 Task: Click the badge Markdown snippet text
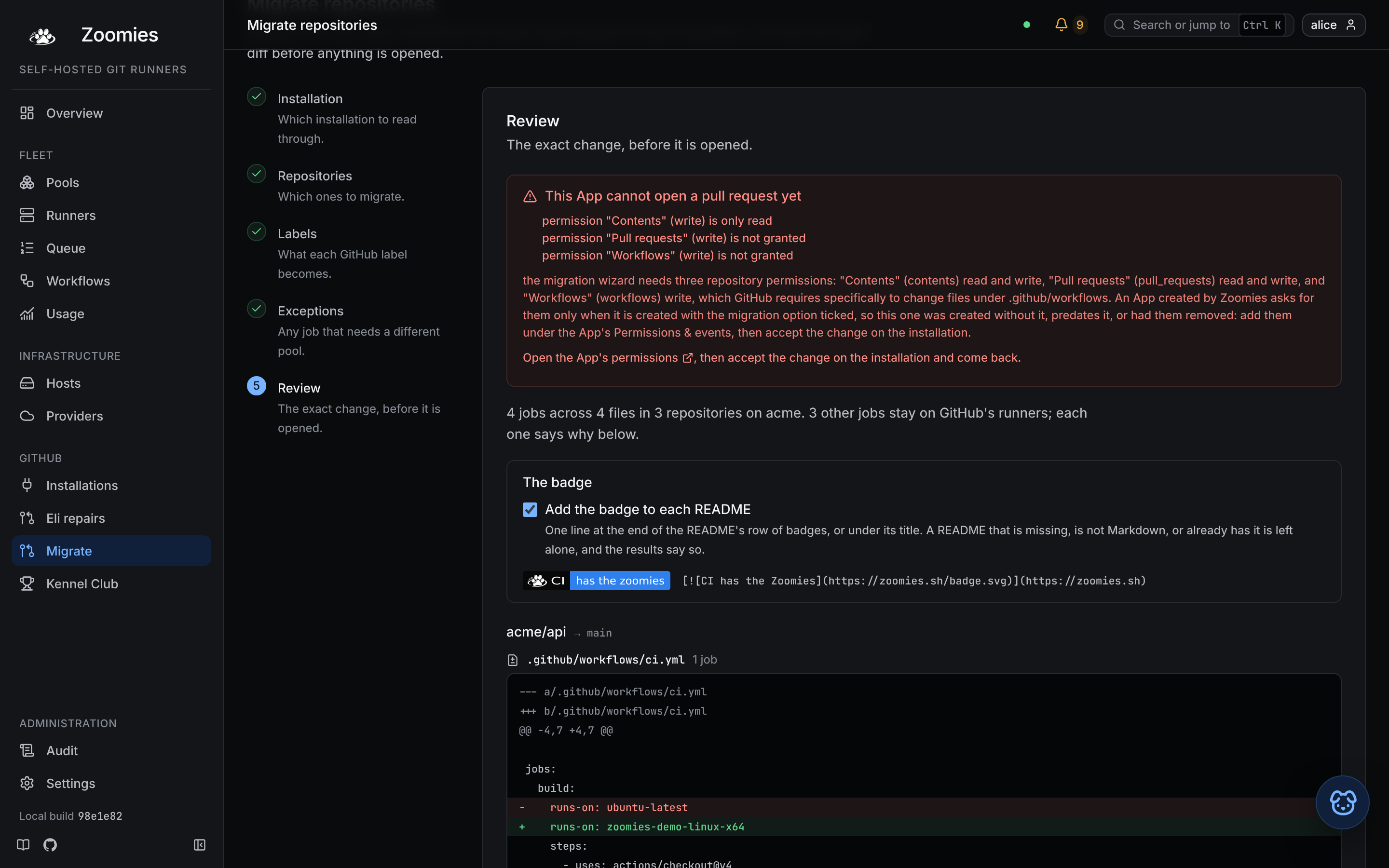coord(914,581)
